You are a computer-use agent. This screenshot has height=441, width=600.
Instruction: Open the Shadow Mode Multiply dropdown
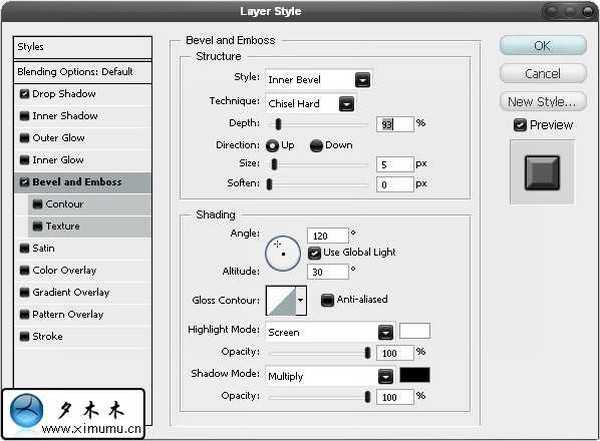pos(385,377)
